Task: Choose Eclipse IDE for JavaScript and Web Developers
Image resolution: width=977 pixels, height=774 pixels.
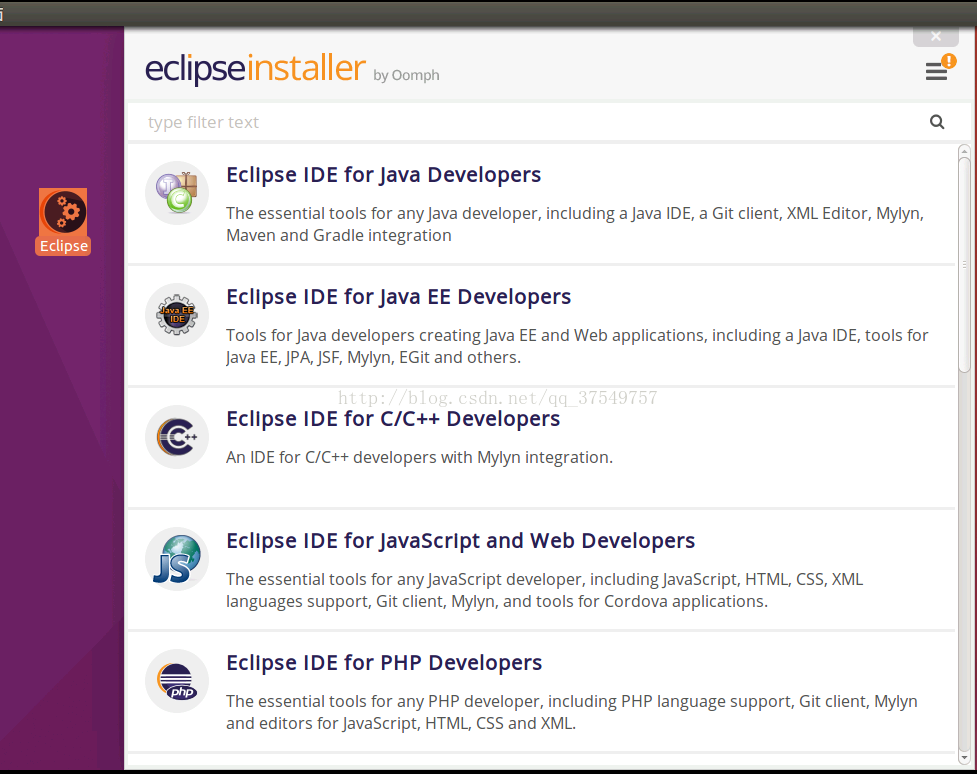Action: pos(541,570)
